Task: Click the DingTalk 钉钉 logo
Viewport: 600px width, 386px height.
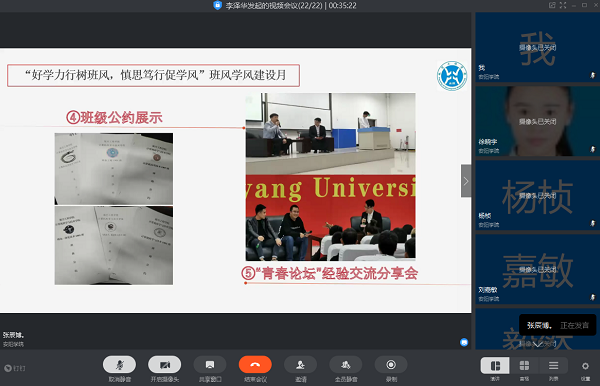Action: 15,368
